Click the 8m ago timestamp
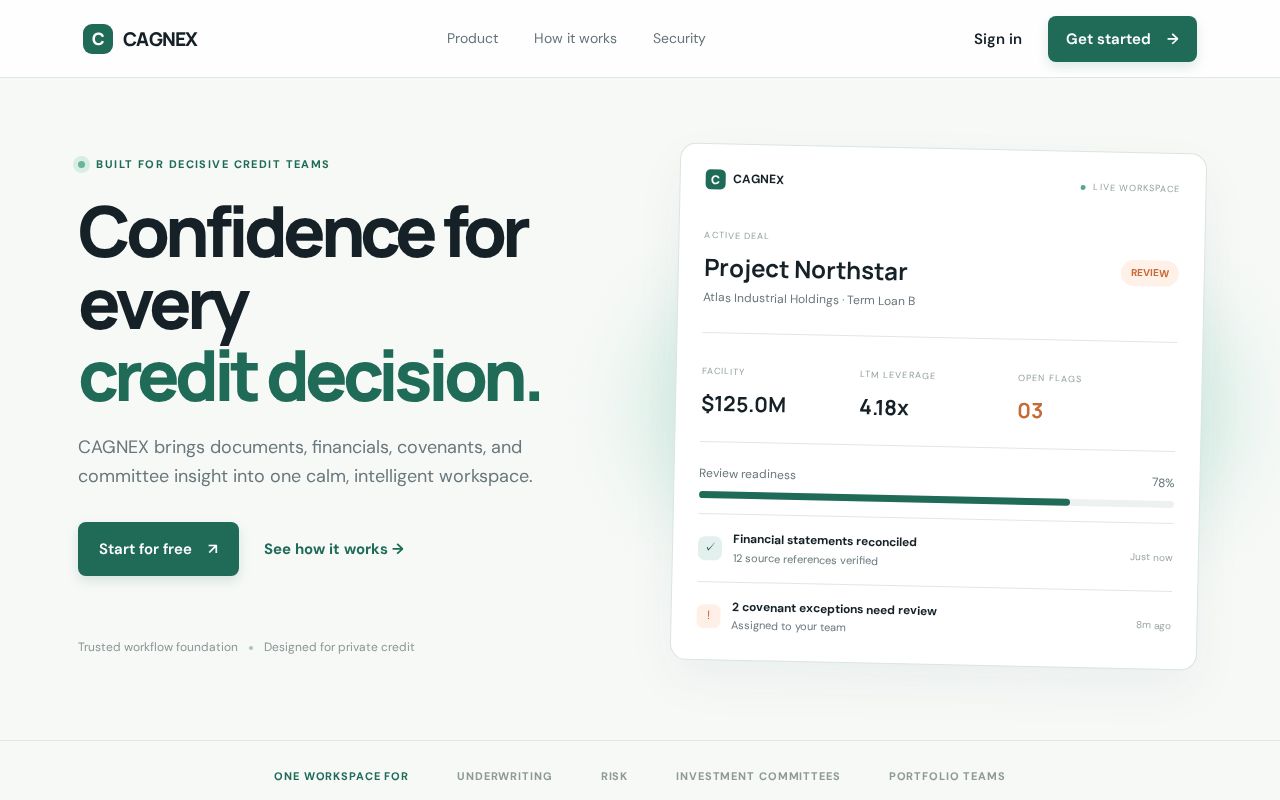This screenshot has width=1280, height=800. pos(1153,625)
